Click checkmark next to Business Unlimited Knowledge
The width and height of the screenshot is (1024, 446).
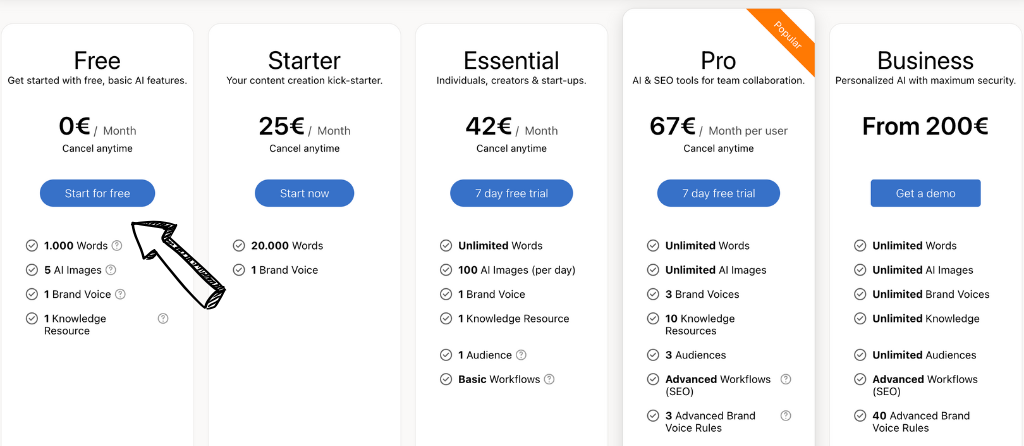pyautogui.click(x=860, y=319)
